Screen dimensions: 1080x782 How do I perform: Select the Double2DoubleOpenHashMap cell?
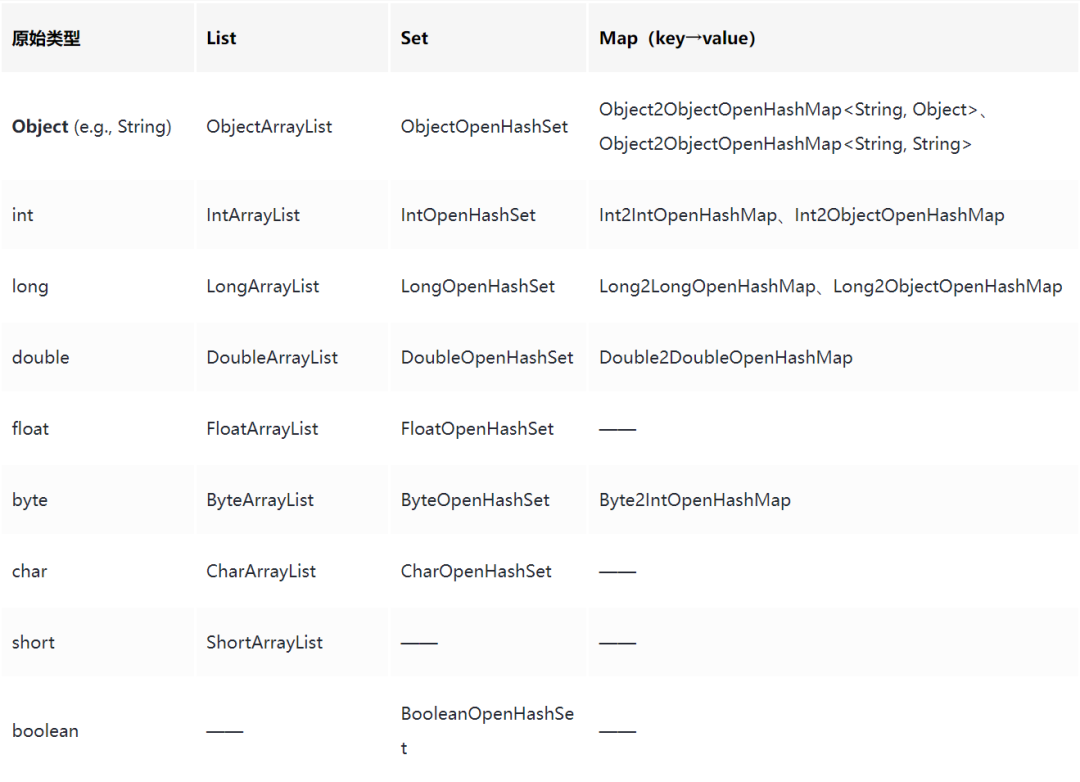point(726,358)
